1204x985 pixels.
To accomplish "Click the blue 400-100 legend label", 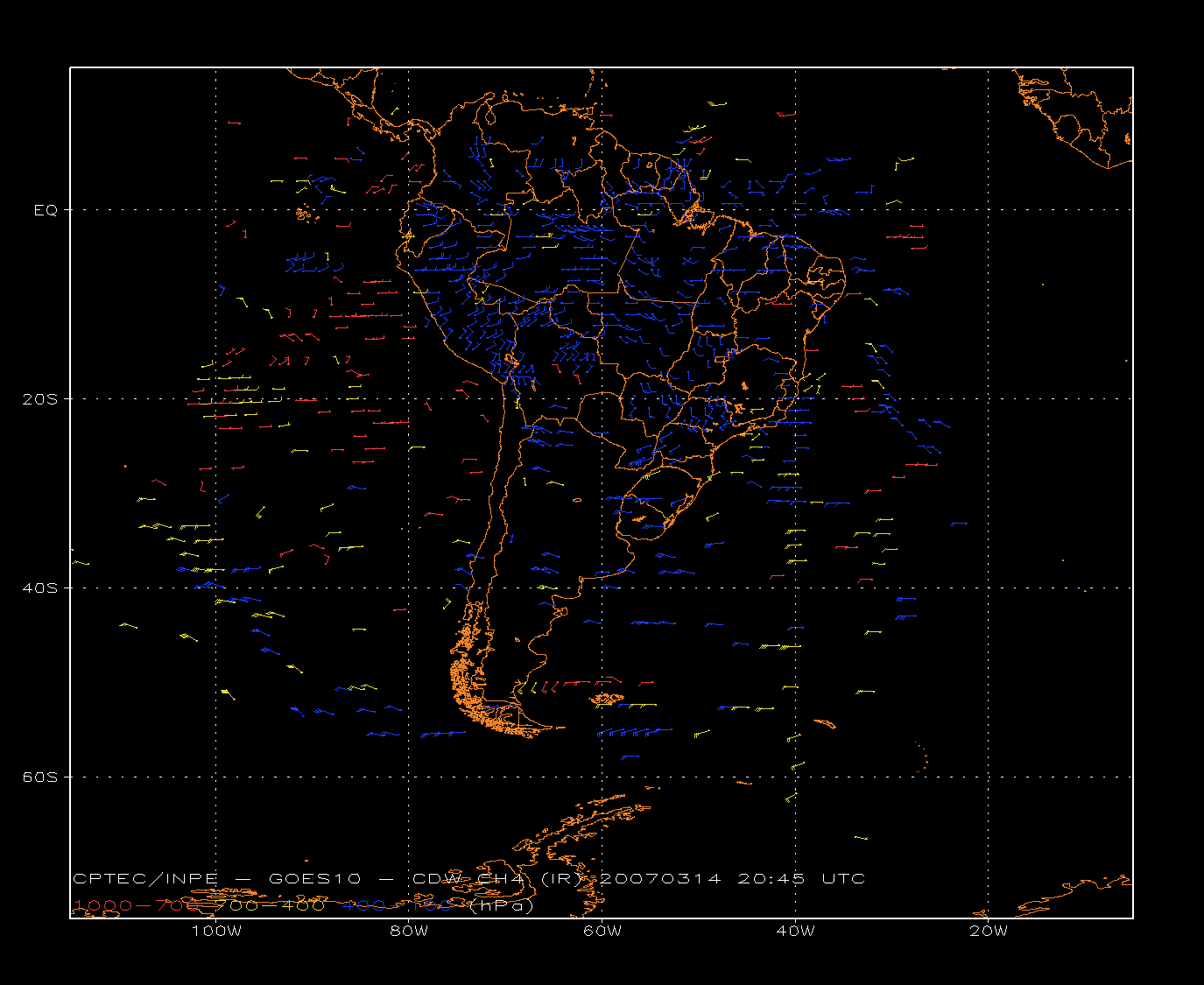I will tap(397, 905).
